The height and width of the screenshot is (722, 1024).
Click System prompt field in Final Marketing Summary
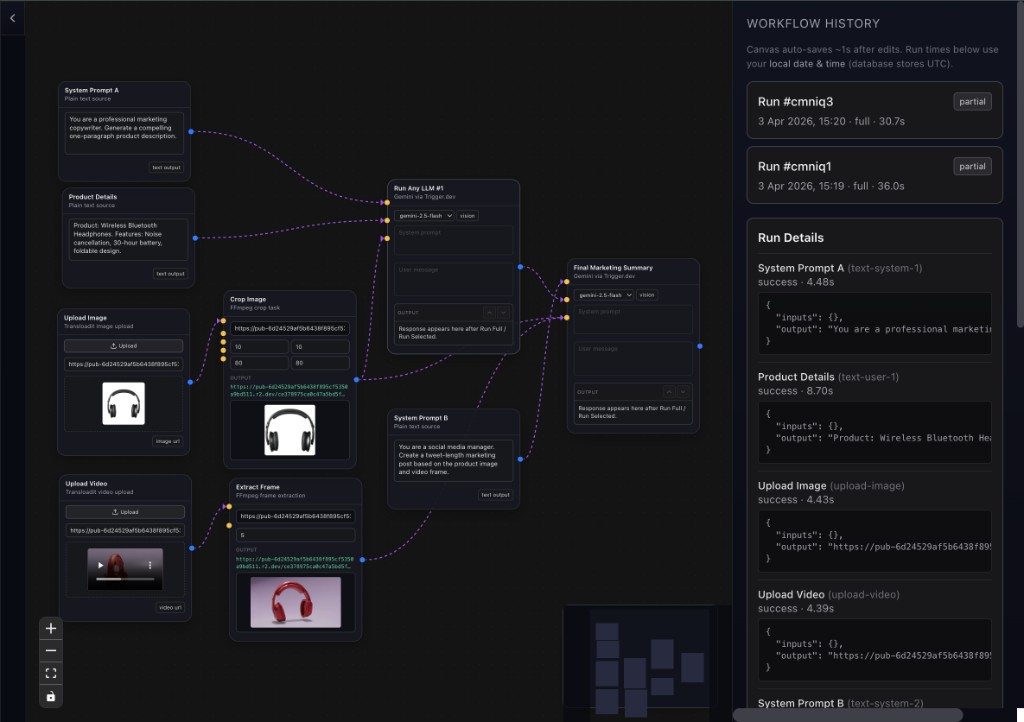tap(633, 320)
